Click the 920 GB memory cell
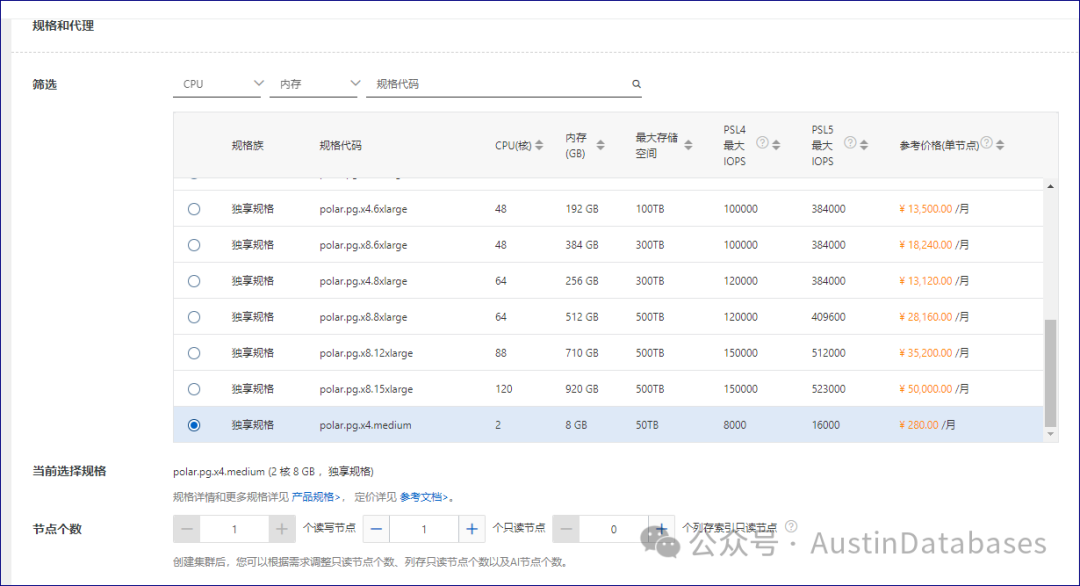 click(582, 389)
